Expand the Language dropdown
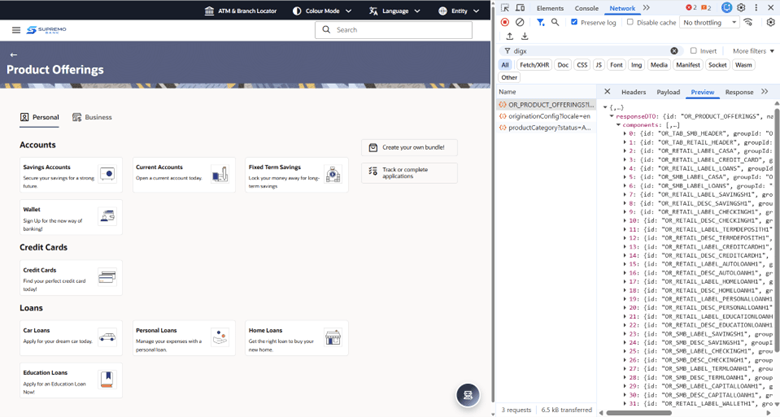The image size is (780, 417). [x=394, y=11]
